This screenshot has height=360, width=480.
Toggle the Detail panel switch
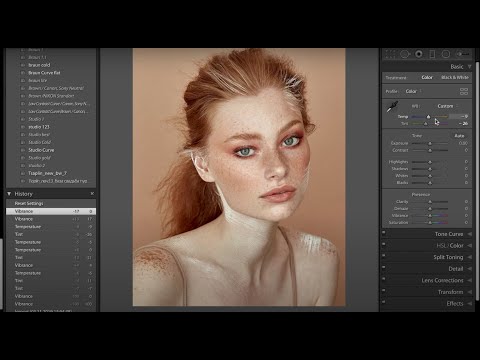coord(384,267)
